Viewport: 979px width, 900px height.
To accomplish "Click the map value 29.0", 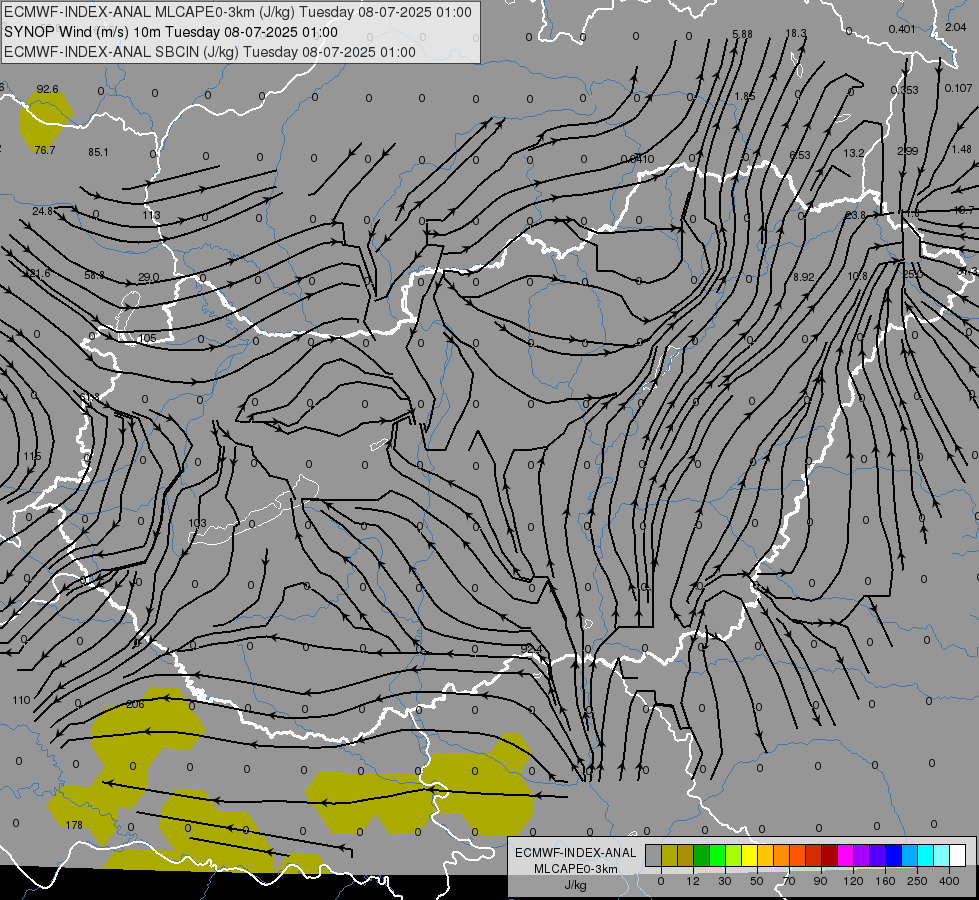I will coord(149,277).
